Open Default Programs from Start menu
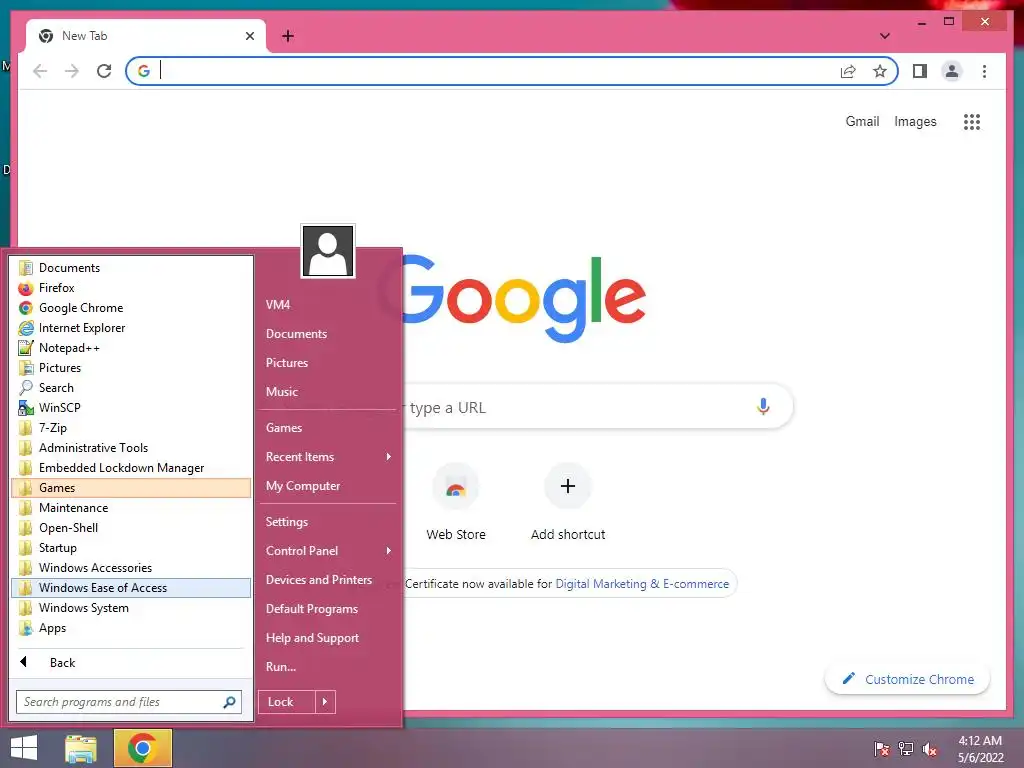 coord(312,609)
